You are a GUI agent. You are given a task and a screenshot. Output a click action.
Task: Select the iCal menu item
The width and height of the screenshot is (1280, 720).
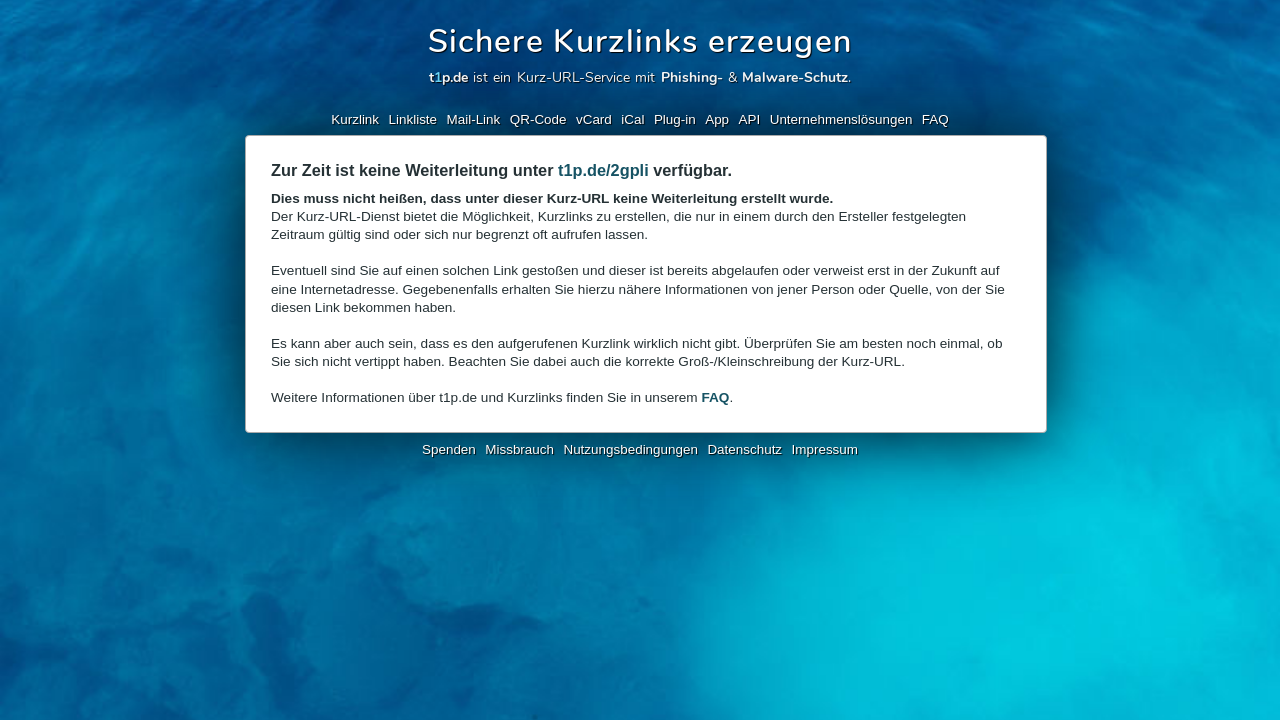(633, 120)
